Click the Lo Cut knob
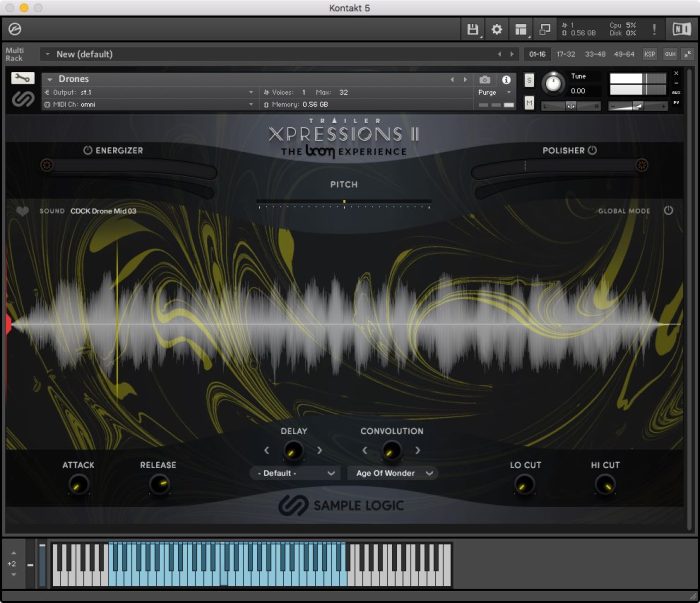 pos(525,485)
